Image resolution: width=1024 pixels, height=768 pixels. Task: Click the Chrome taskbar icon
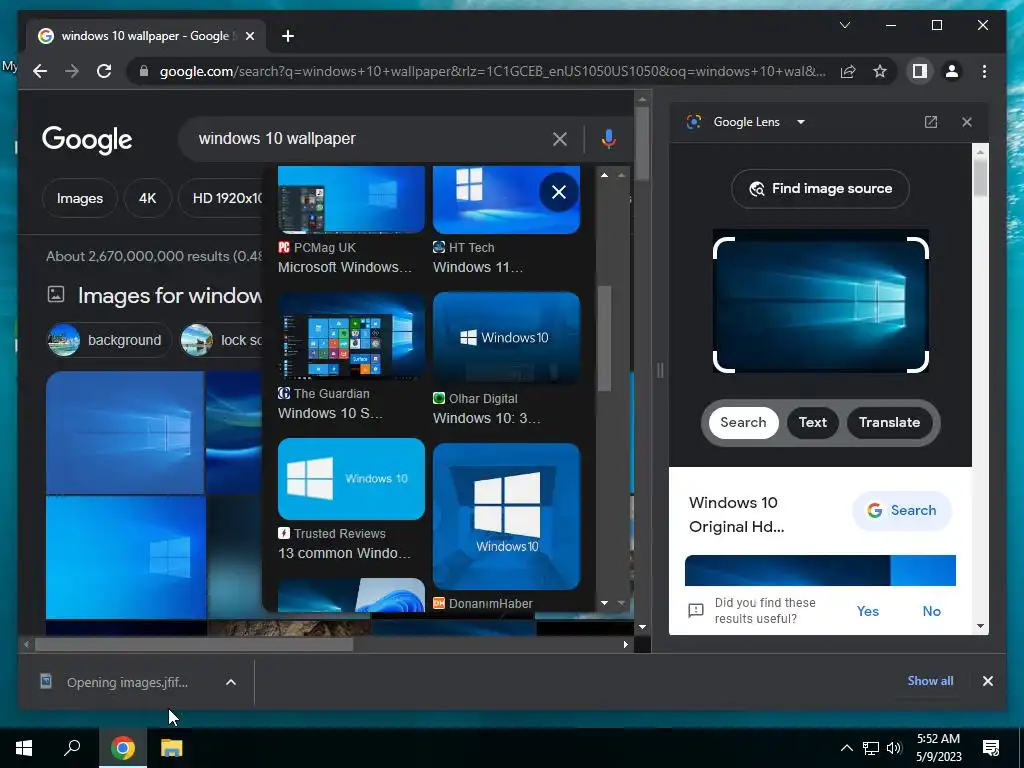[122, 748]
